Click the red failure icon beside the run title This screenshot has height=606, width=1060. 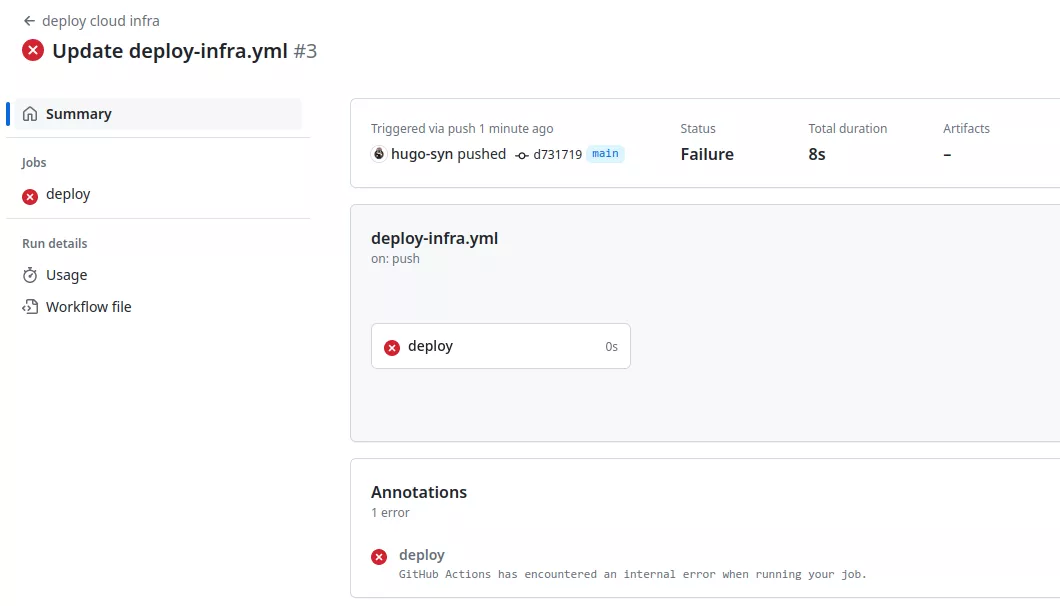pyautogui.click(x=32, y=51)
